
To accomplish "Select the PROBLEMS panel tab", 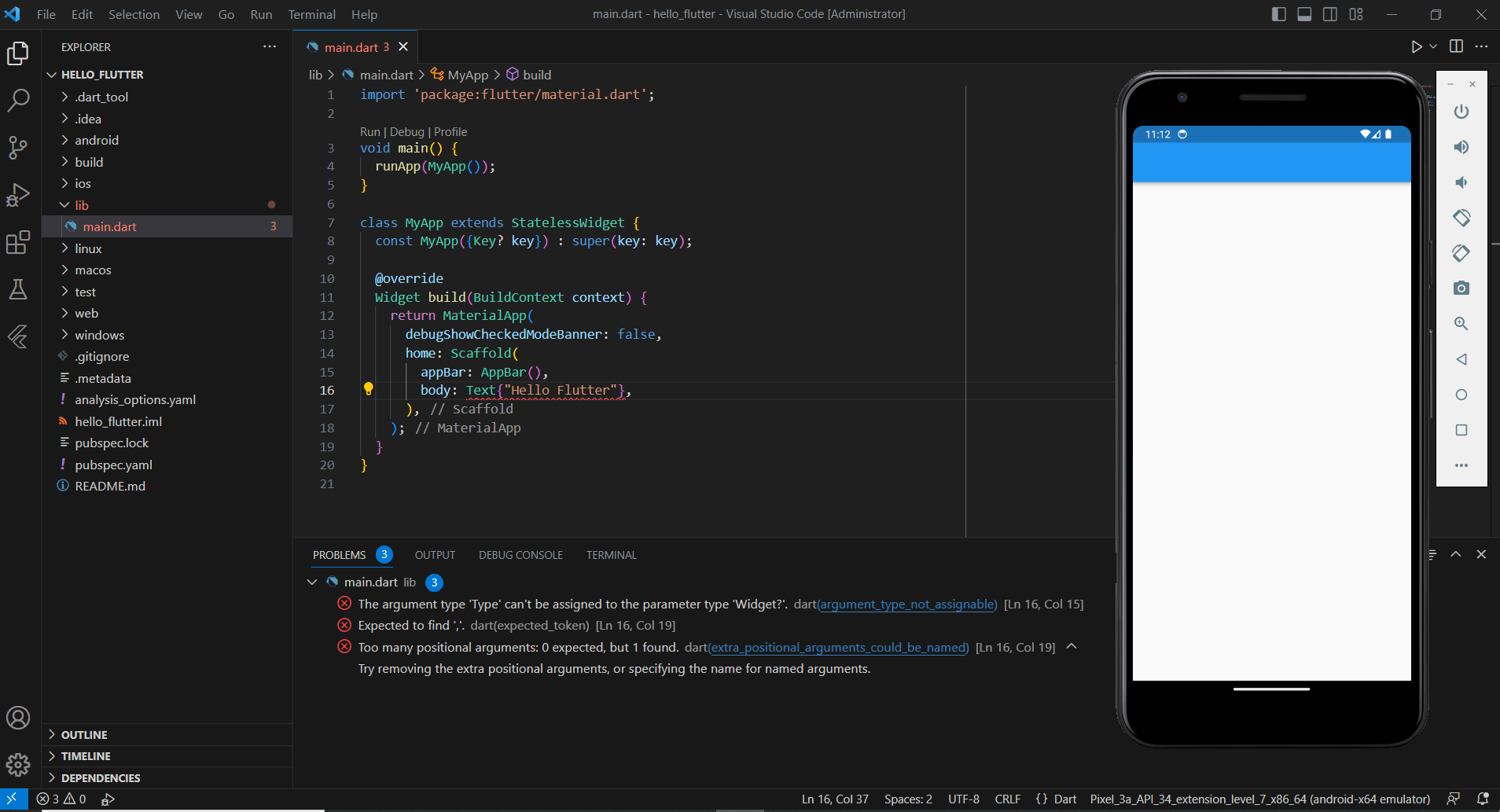I will 339,555.
